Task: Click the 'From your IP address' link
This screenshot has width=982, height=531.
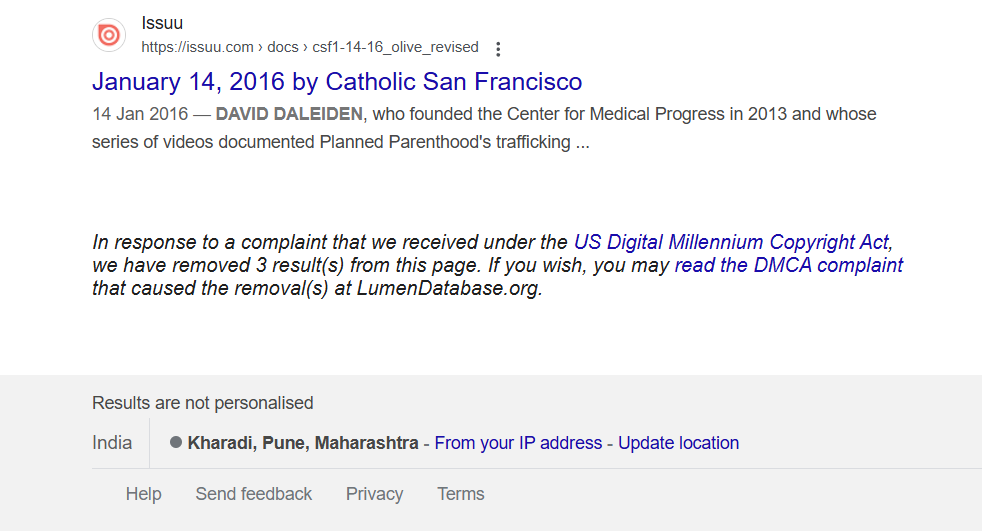Action: 519,443
